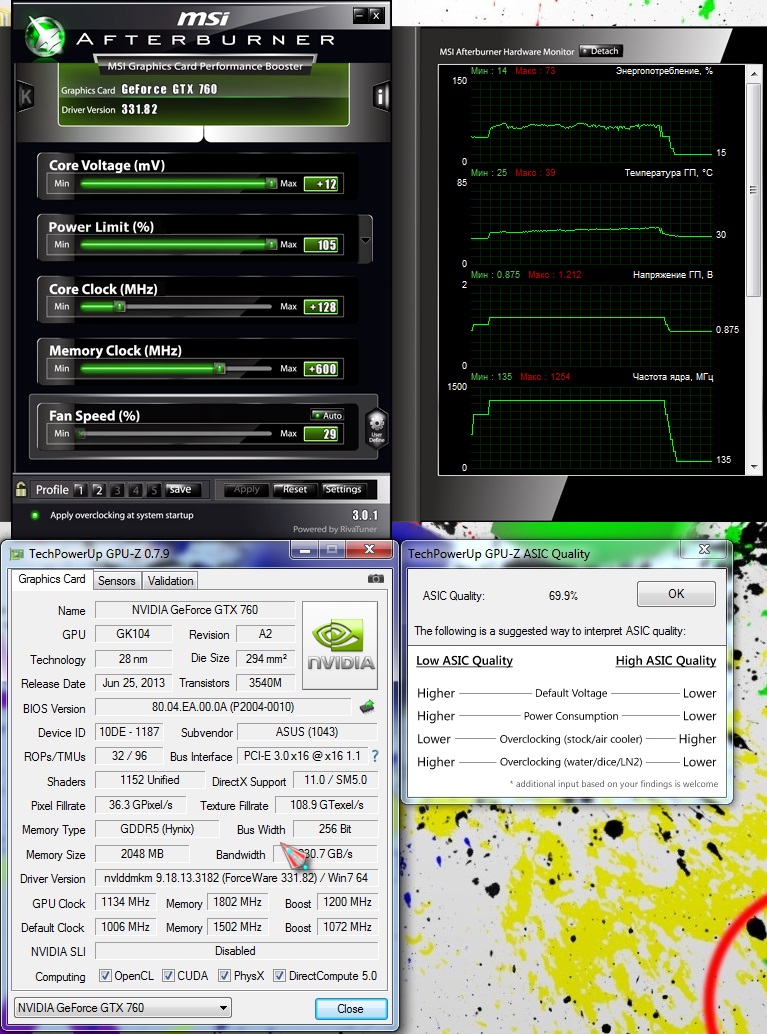The image size is (767, 1034).
Task: Click the Apply button in Afterburner
Action: click(x=246, y=489)
